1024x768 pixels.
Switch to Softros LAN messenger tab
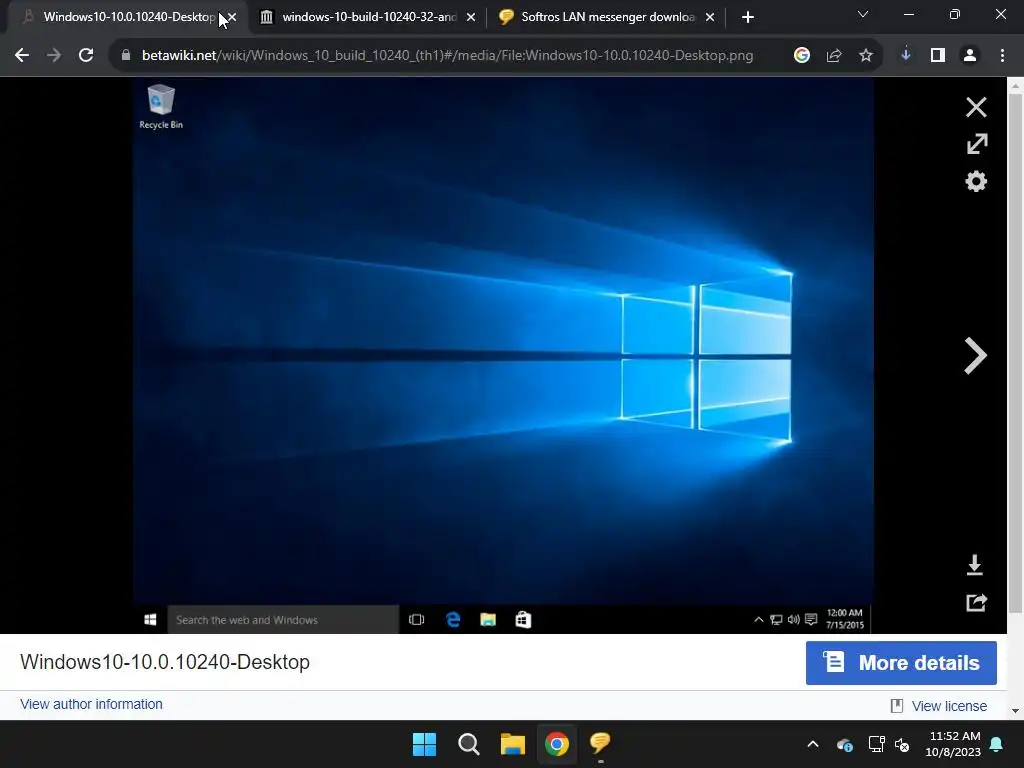click(607, 17)
